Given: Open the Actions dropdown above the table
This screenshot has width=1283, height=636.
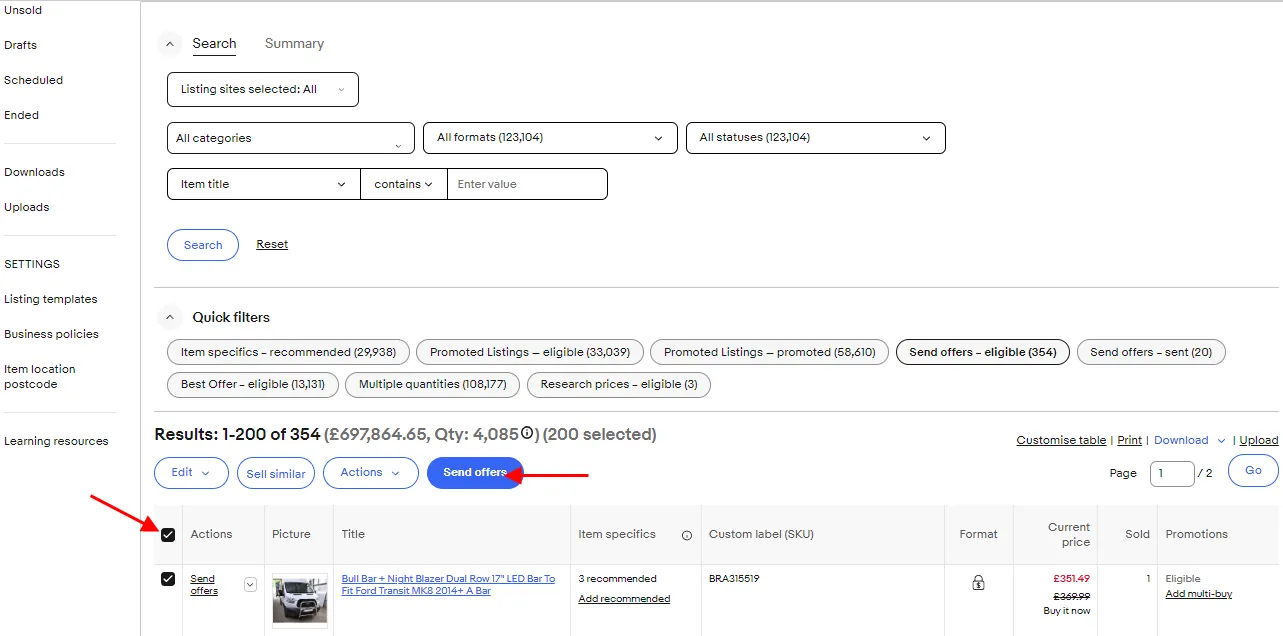Looking at the screenshot, I should coord(371,473).
